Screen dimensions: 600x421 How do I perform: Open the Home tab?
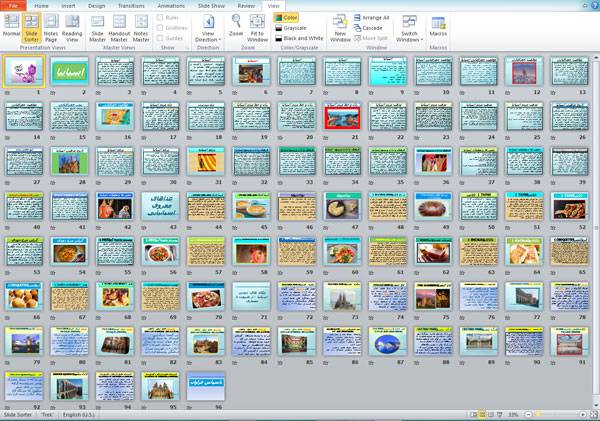click(x=41, y=6)
